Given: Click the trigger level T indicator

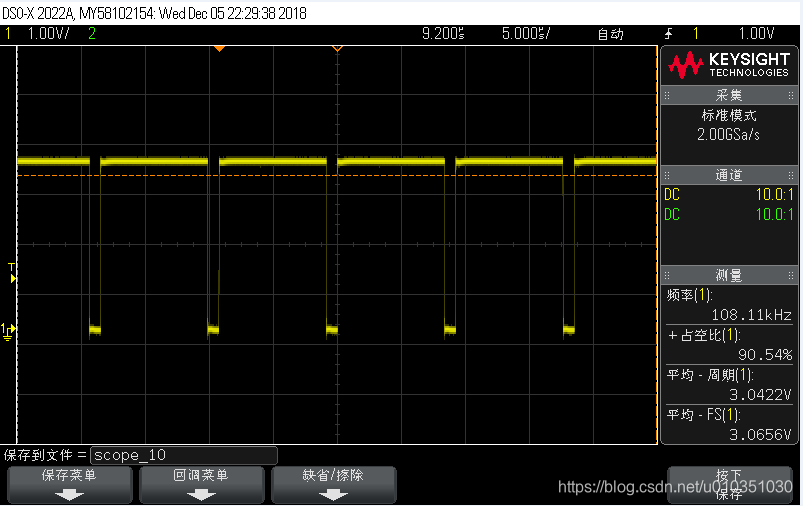Looking at the screenshot, I should (x=12, y=273).
